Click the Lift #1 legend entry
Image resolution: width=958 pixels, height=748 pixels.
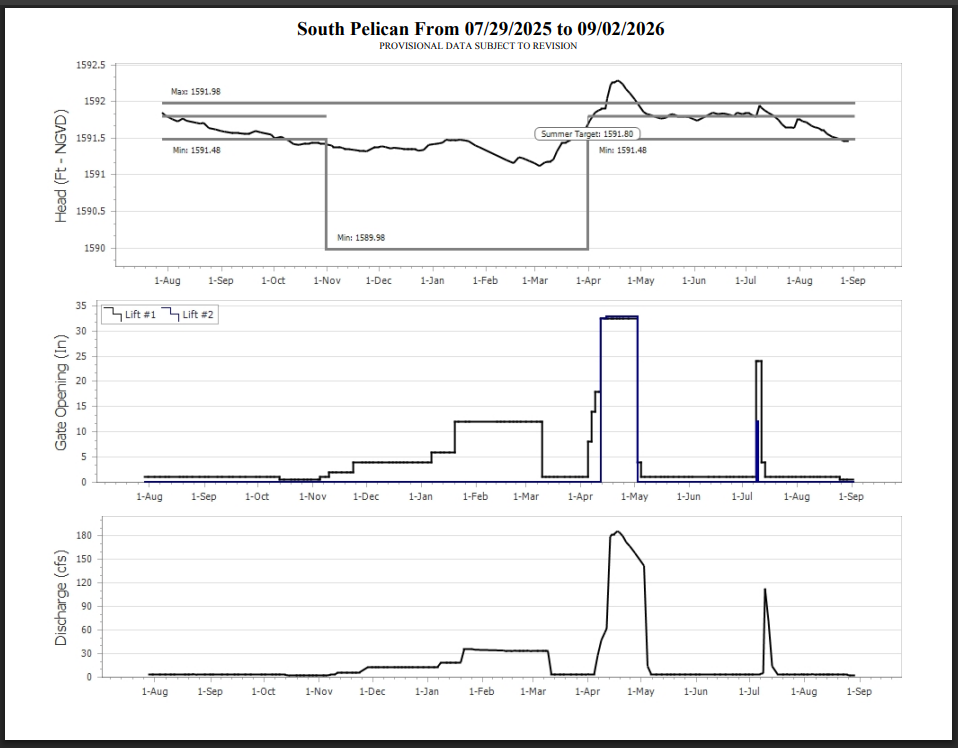click(130, 314)
